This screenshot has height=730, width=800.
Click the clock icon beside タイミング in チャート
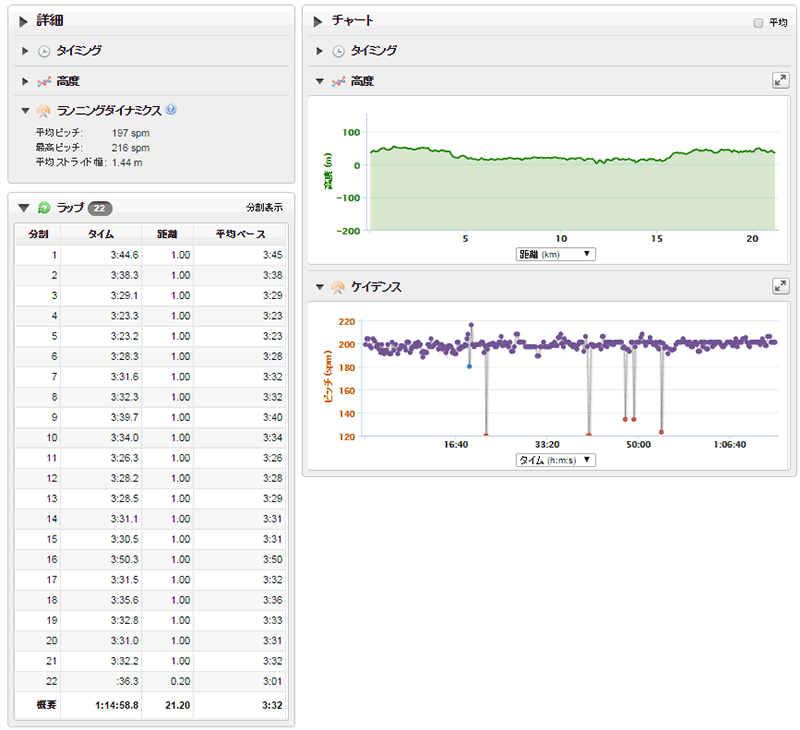click(x=338, y=50)
